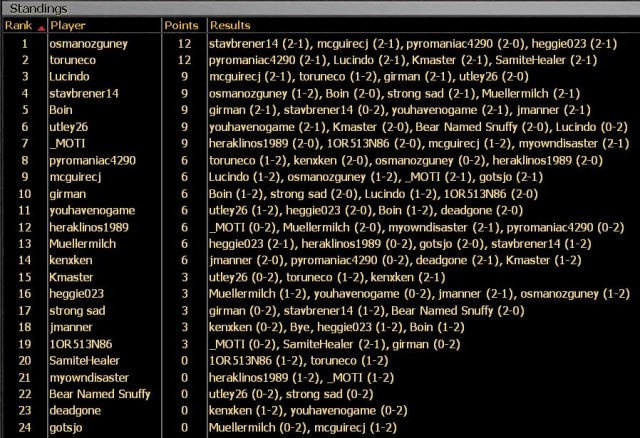This screenshot has width=640, height=438.
Task: Select player Boin in the Player column
Action: pyautogui.click(x=61, y=110)
